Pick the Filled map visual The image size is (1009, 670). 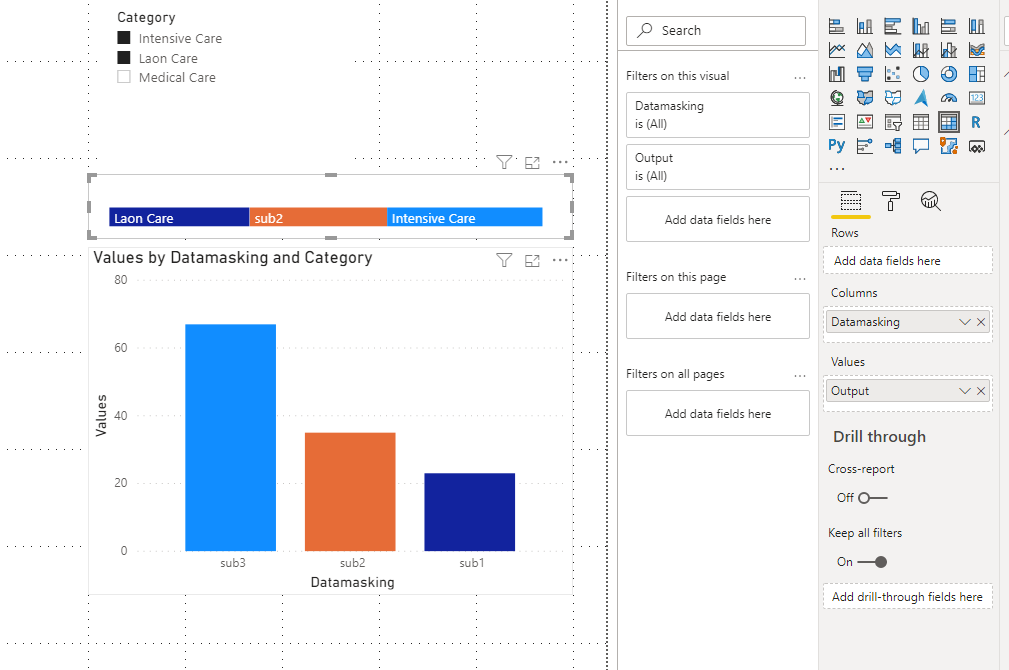click(865, 98)
